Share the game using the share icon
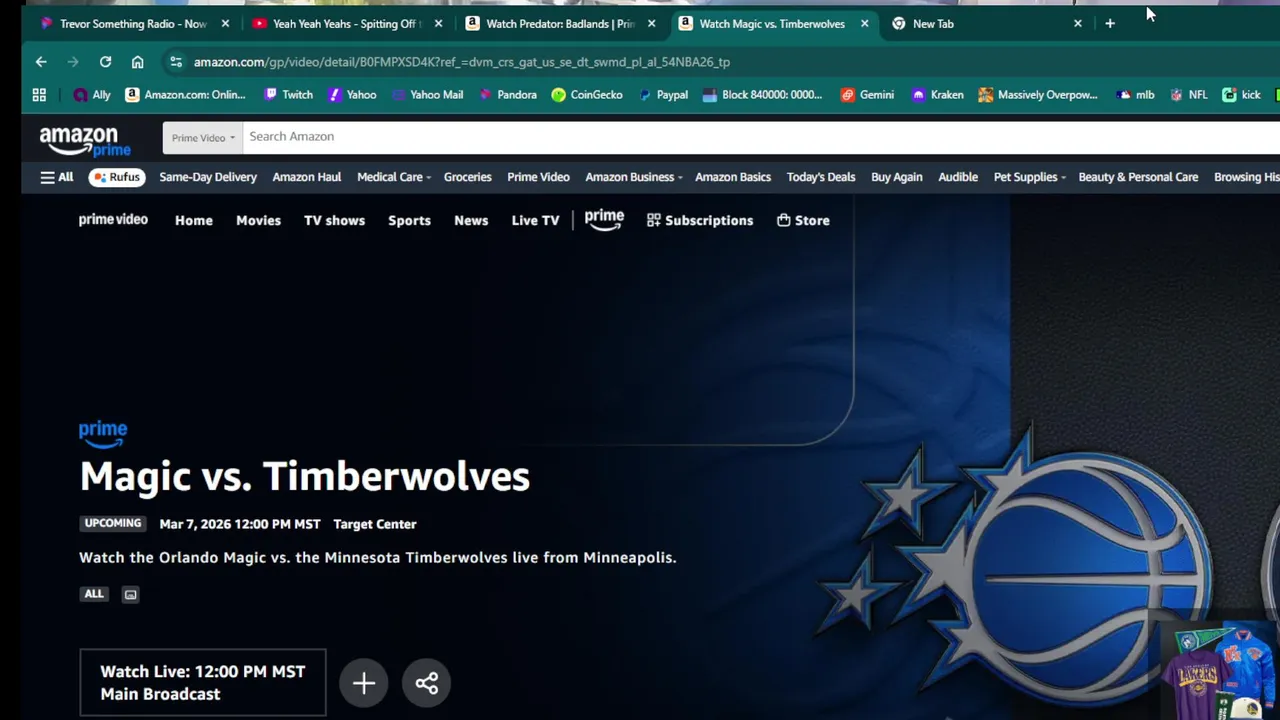Screen dimensions: 1280x720 (427, 683)
